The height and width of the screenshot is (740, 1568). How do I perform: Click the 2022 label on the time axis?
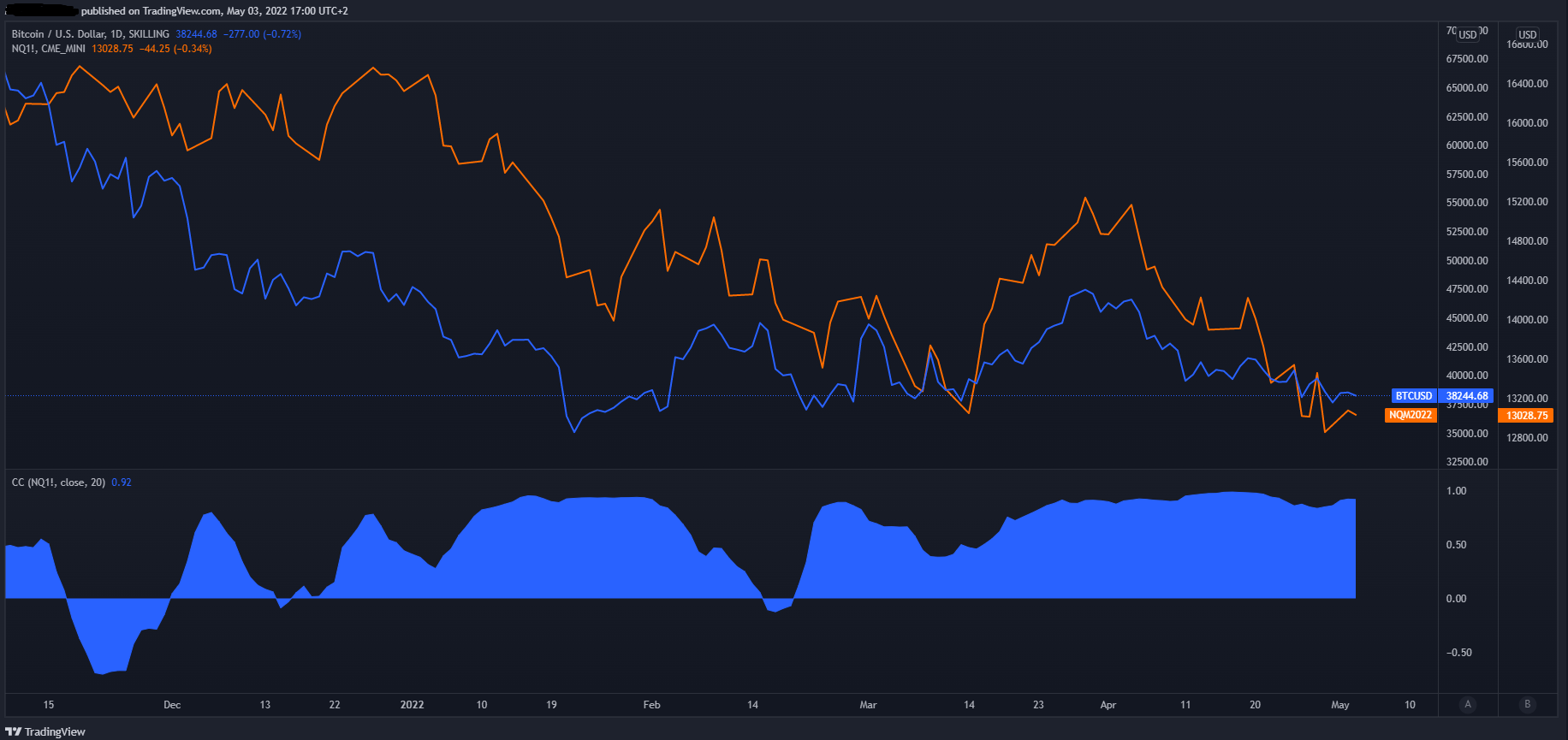tap(413, 705)
